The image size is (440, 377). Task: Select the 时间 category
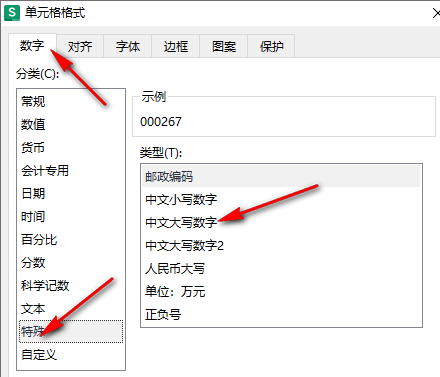click(71, 216)
